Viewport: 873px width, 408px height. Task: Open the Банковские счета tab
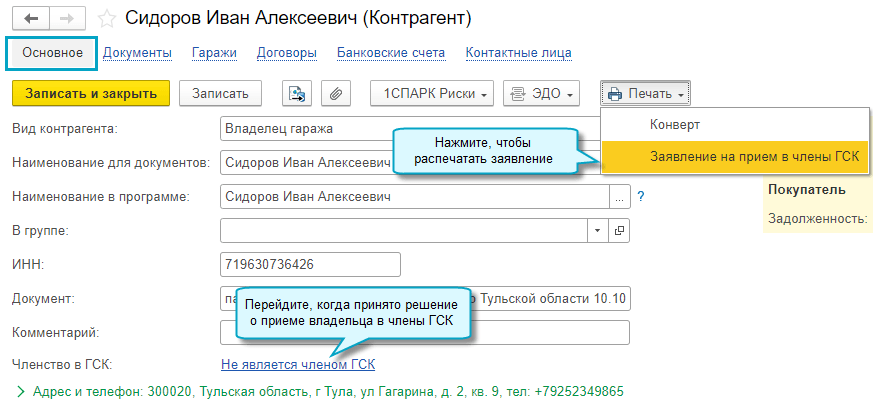391,53
